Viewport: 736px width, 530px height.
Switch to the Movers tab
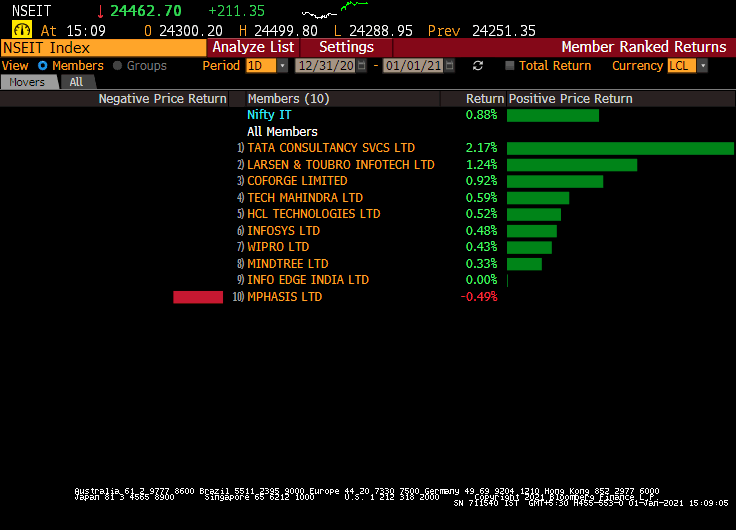tap(28, 82)
